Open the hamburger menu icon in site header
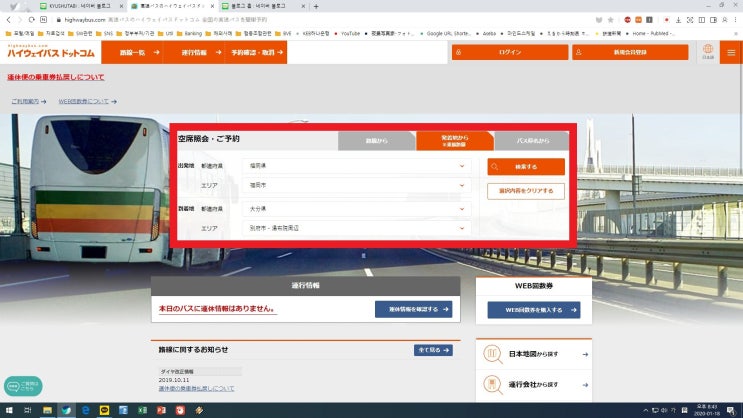The width and height of the screenshot is (743, 418). pyautogui.click(x=731, y=52)
